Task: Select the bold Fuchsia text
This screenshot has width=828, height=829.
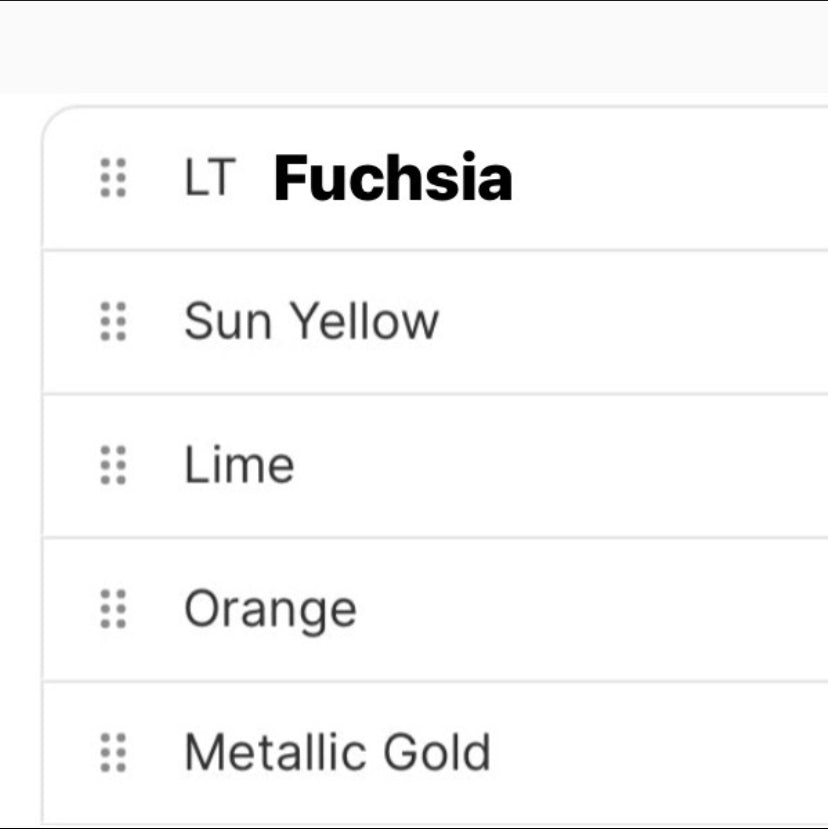Action: [393, 178]
